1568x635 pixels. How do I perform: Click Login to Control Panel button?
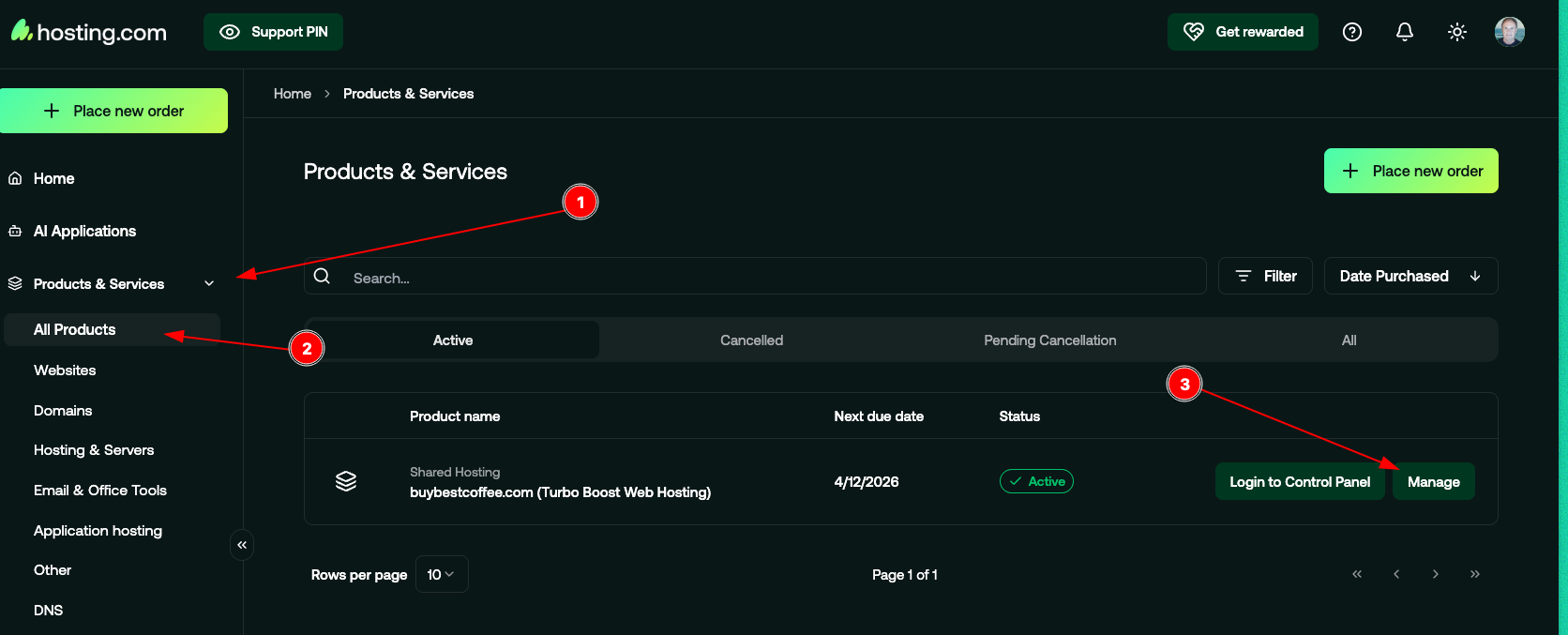pyautogui.click(x=1299, y=481)
